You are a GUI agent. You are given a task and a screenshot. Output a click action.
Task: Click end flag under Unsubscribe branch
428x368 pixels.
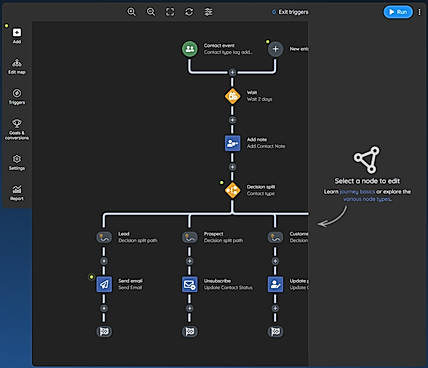(x=190, y=332)
